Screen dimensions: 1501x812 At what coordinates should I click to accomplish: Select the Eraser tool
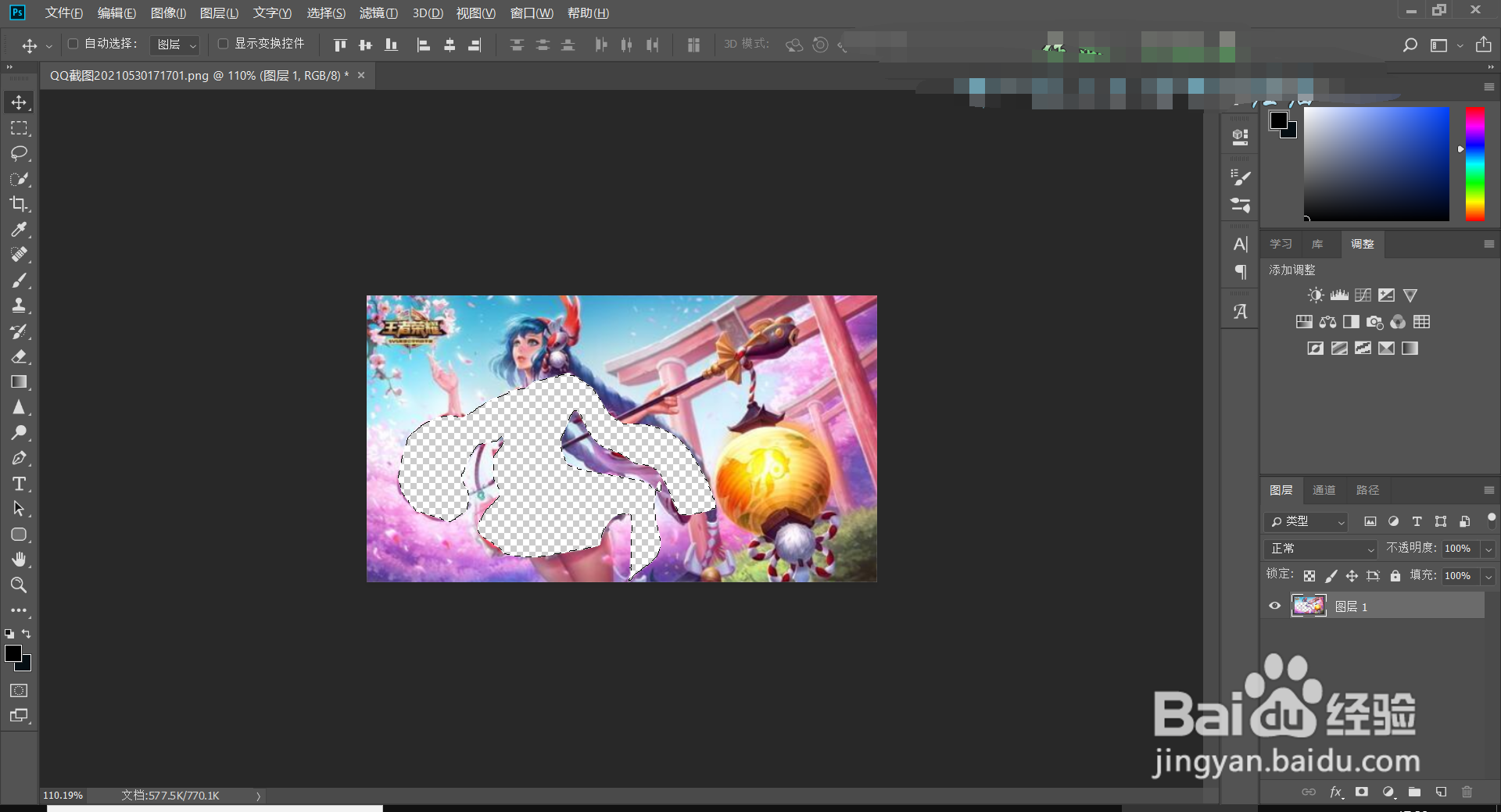coord(19,356)
